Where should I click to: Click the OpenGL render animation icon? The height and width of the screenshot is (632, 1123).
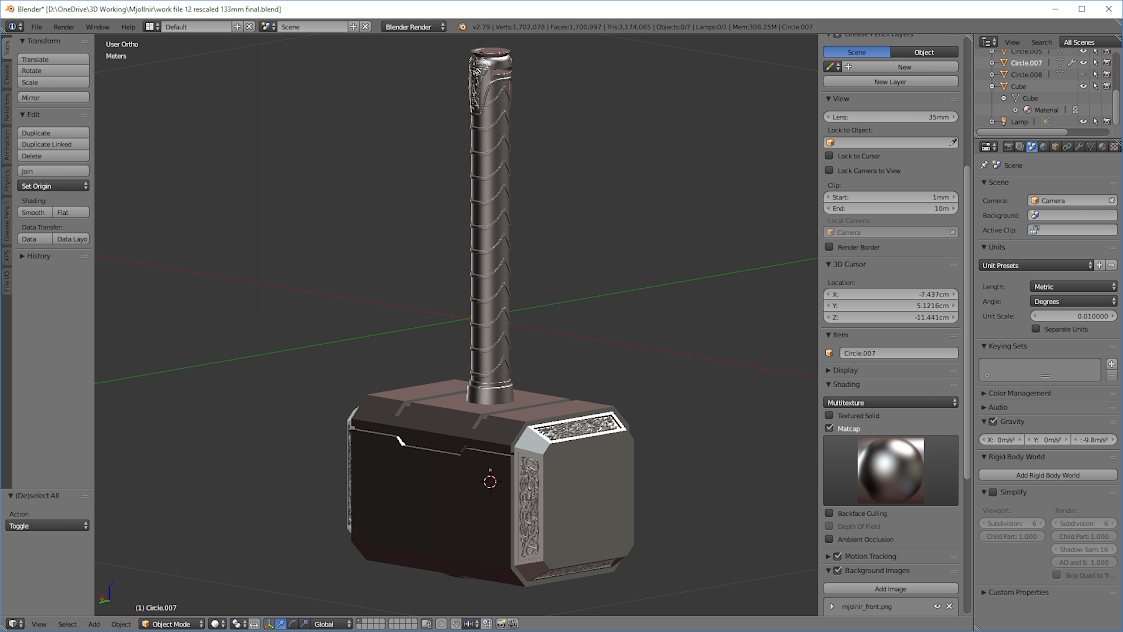point(512,623)
